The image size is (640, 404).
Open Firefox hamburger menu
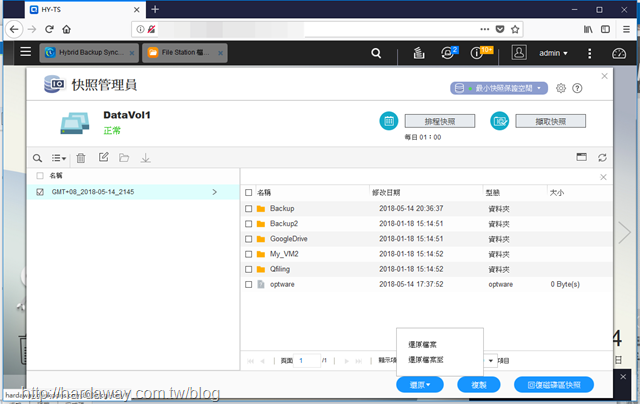pos(626,29)
